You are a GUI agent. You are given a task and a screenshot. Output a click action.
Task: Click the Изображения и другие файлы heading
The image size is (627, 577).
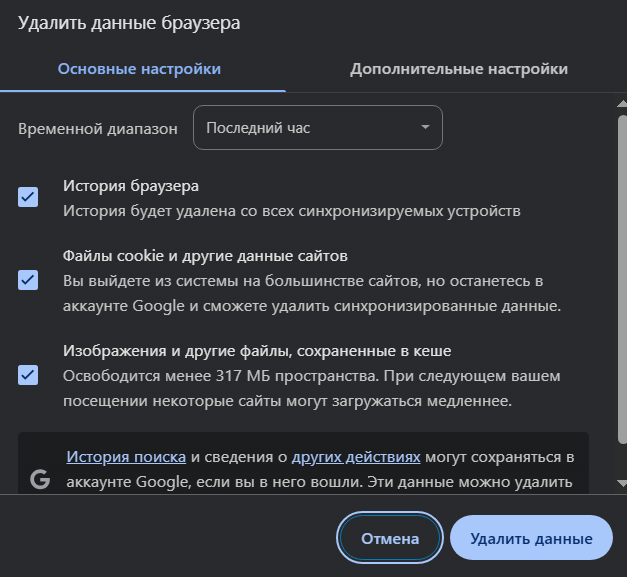tap(257, 351)
